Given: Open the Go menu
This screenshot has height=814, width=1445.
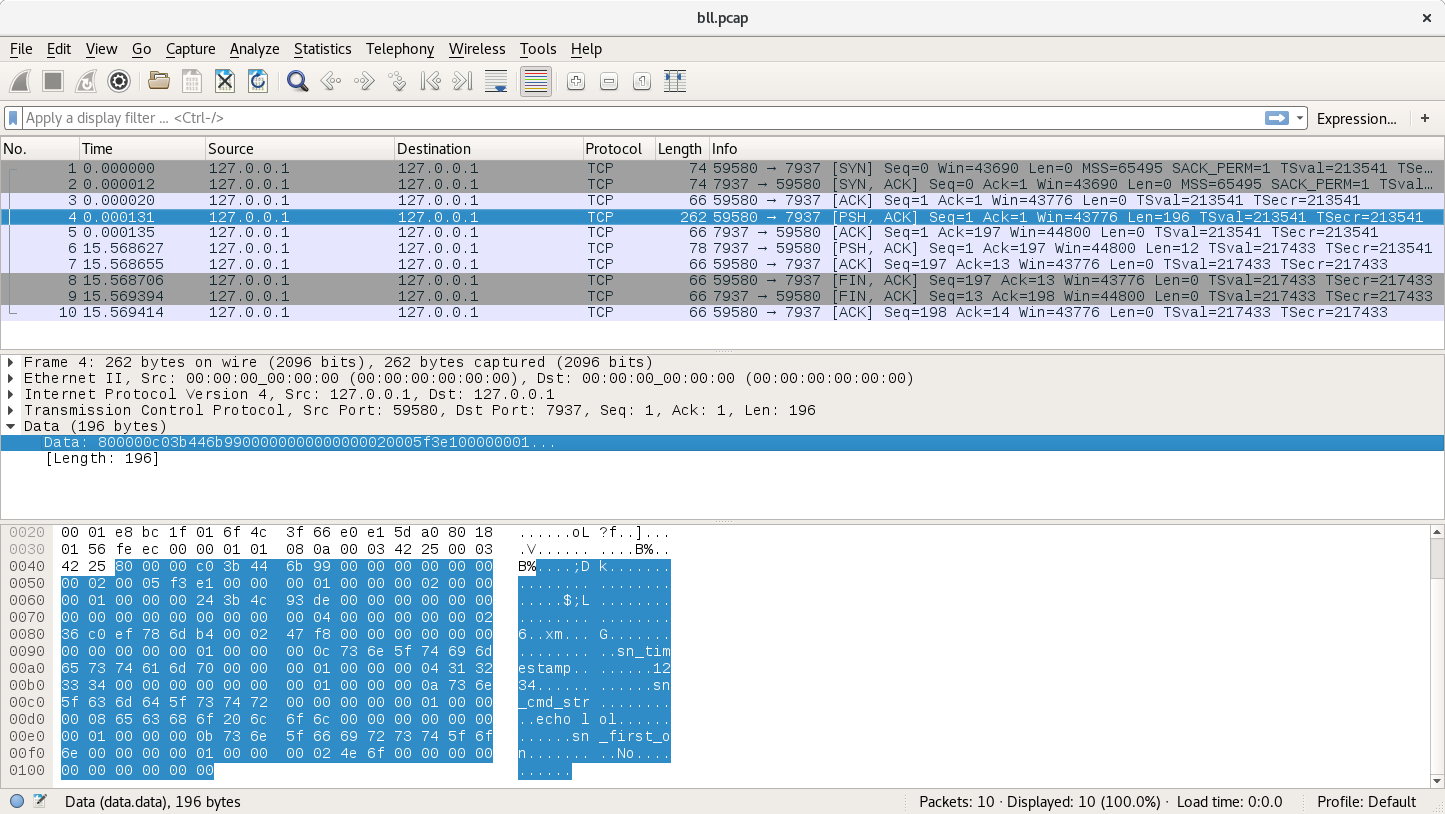Looking at the screenshot, I should point(141,49).
